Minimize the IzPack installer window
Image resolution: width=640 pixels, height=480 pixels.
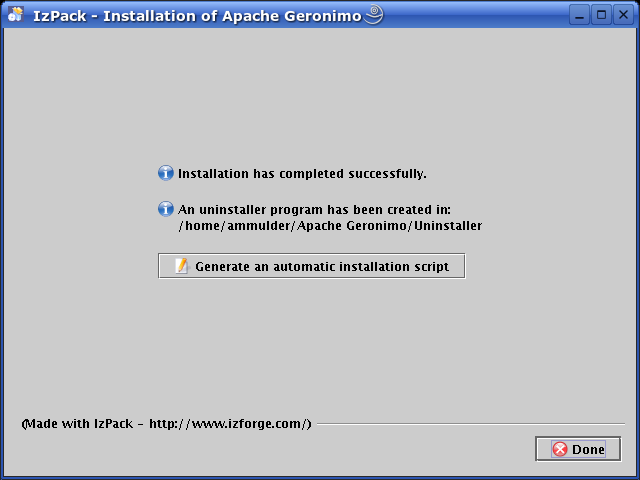pyautogui.click(x=579, y=15)
